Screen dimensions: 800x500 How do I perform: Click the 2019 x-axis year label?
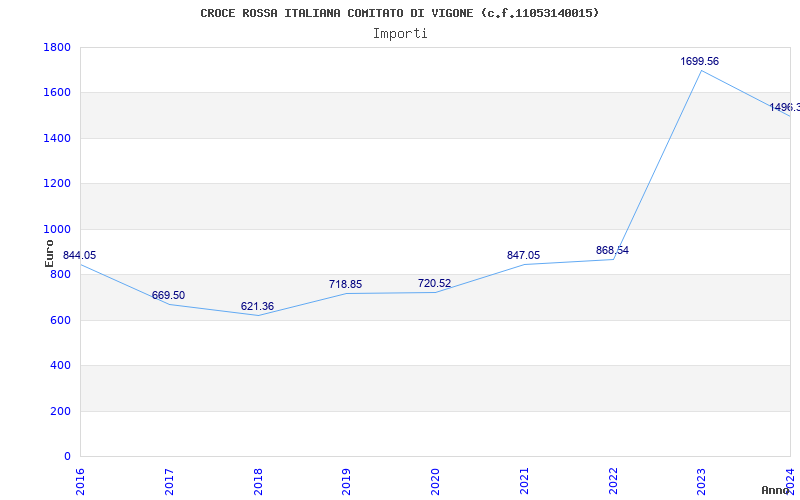(x=346, y=481)
